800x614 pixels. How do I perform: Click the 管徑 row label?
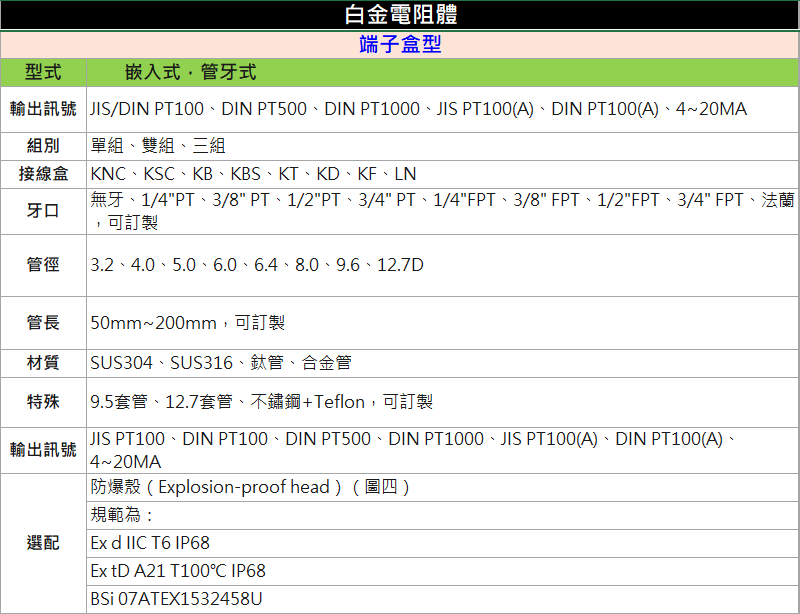point(43,265)
